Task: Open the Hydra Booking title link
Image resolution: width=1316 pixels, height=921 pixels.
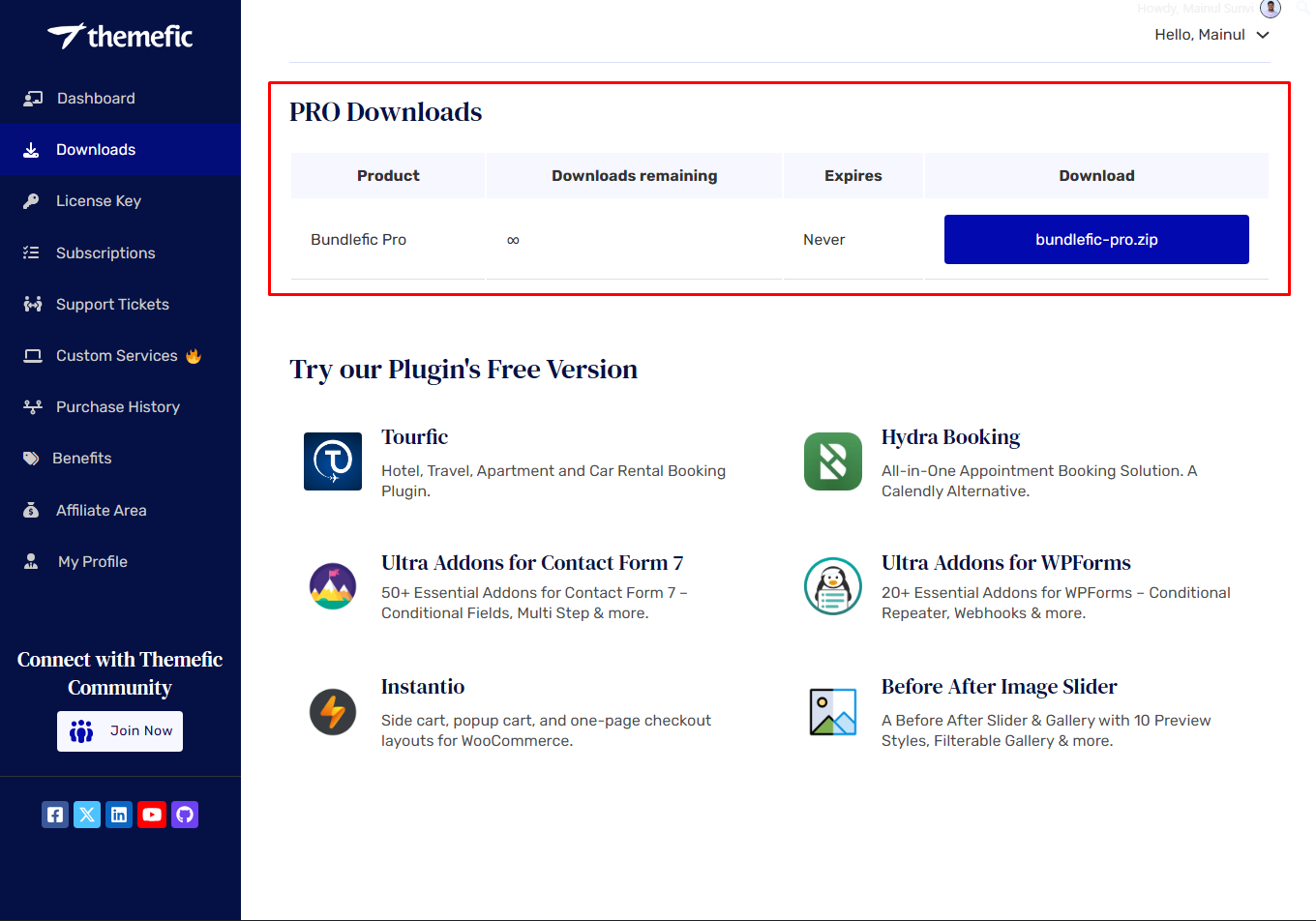Action: pyautogui.click(x=950, y=437)
